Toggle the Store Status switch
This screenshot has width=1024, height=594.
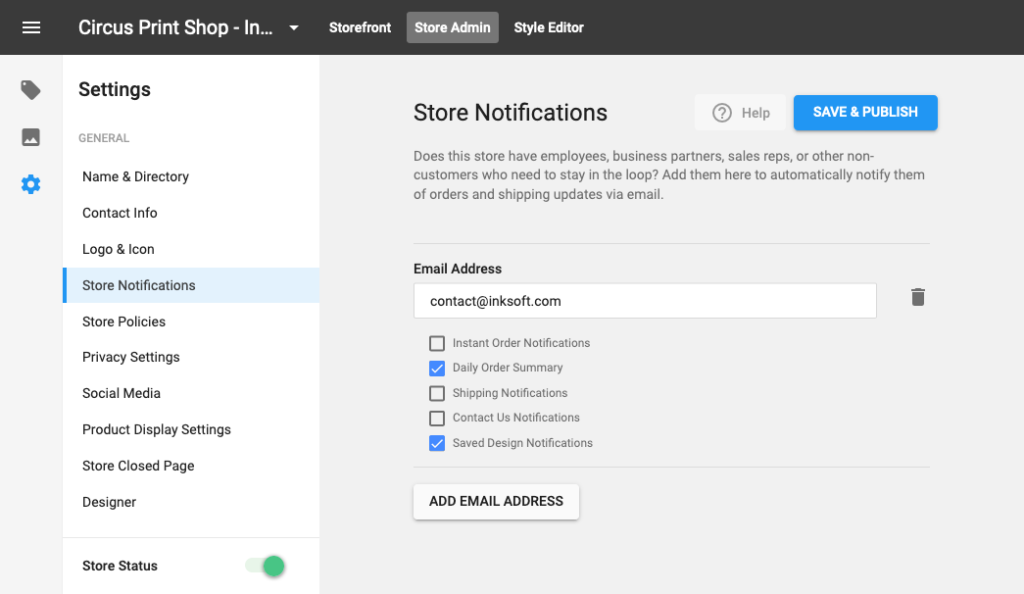click(265, 566)
